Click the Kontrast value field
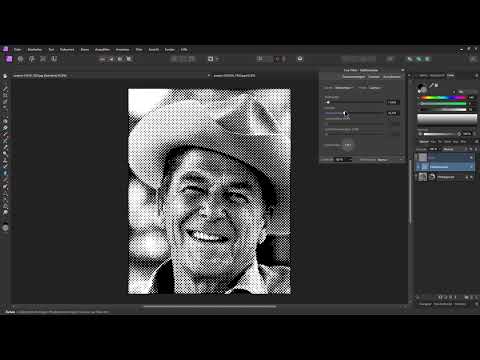The image size is (480, 360). [393, 113]
